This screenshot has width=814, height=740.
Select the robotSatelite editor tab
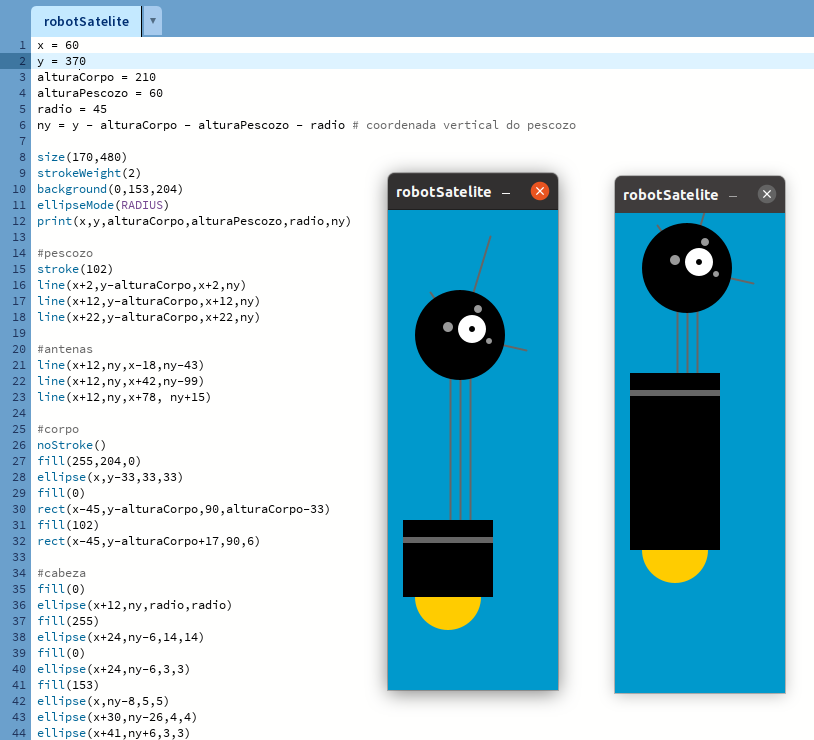[85, 20]
